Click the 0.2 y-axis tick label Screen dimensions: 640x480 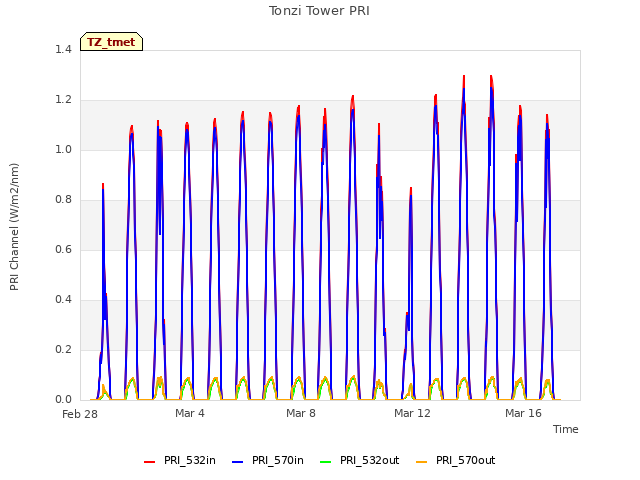coord(63,349)
